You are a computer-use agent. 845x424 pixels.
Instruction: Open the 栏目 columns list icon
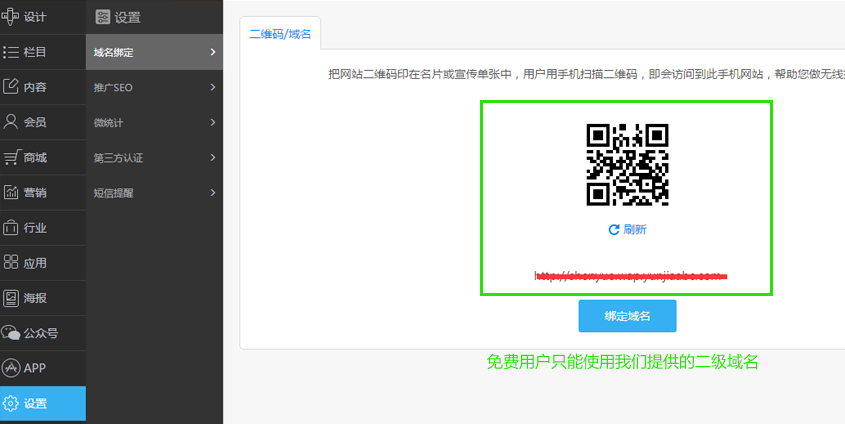point(11,52)
